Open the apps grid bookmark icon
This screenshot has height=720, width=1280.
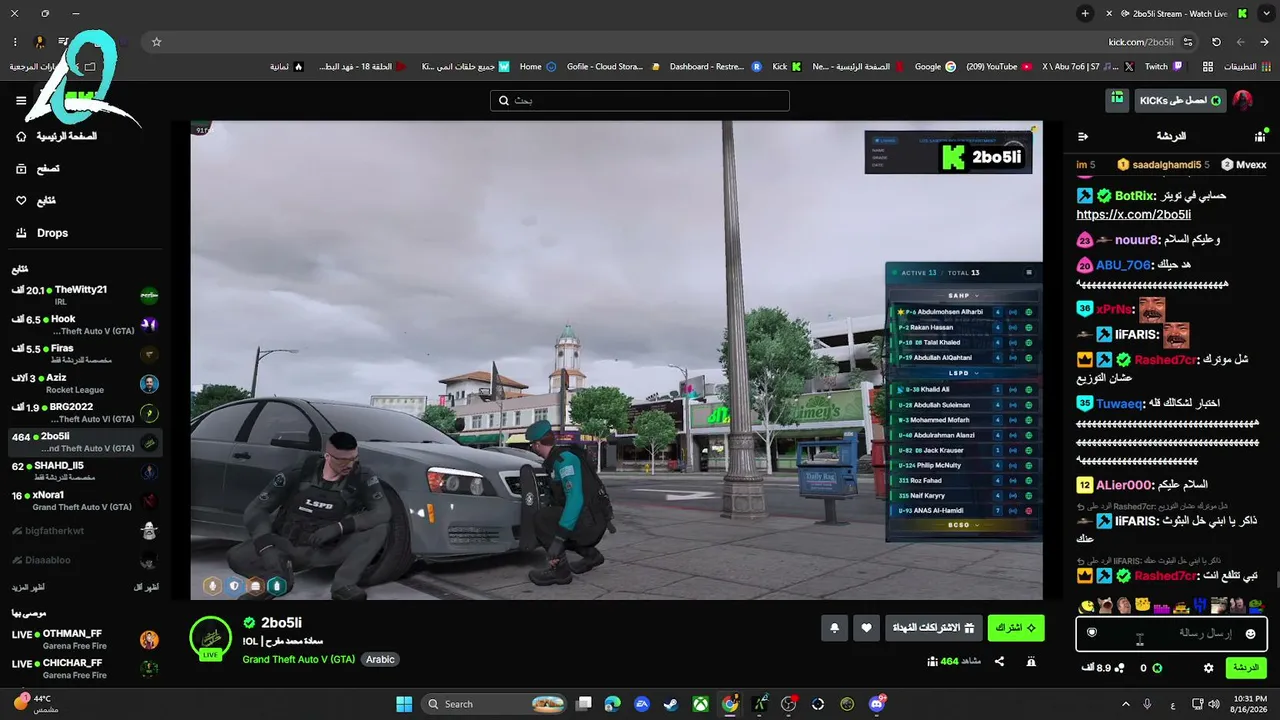(1208, 67)
